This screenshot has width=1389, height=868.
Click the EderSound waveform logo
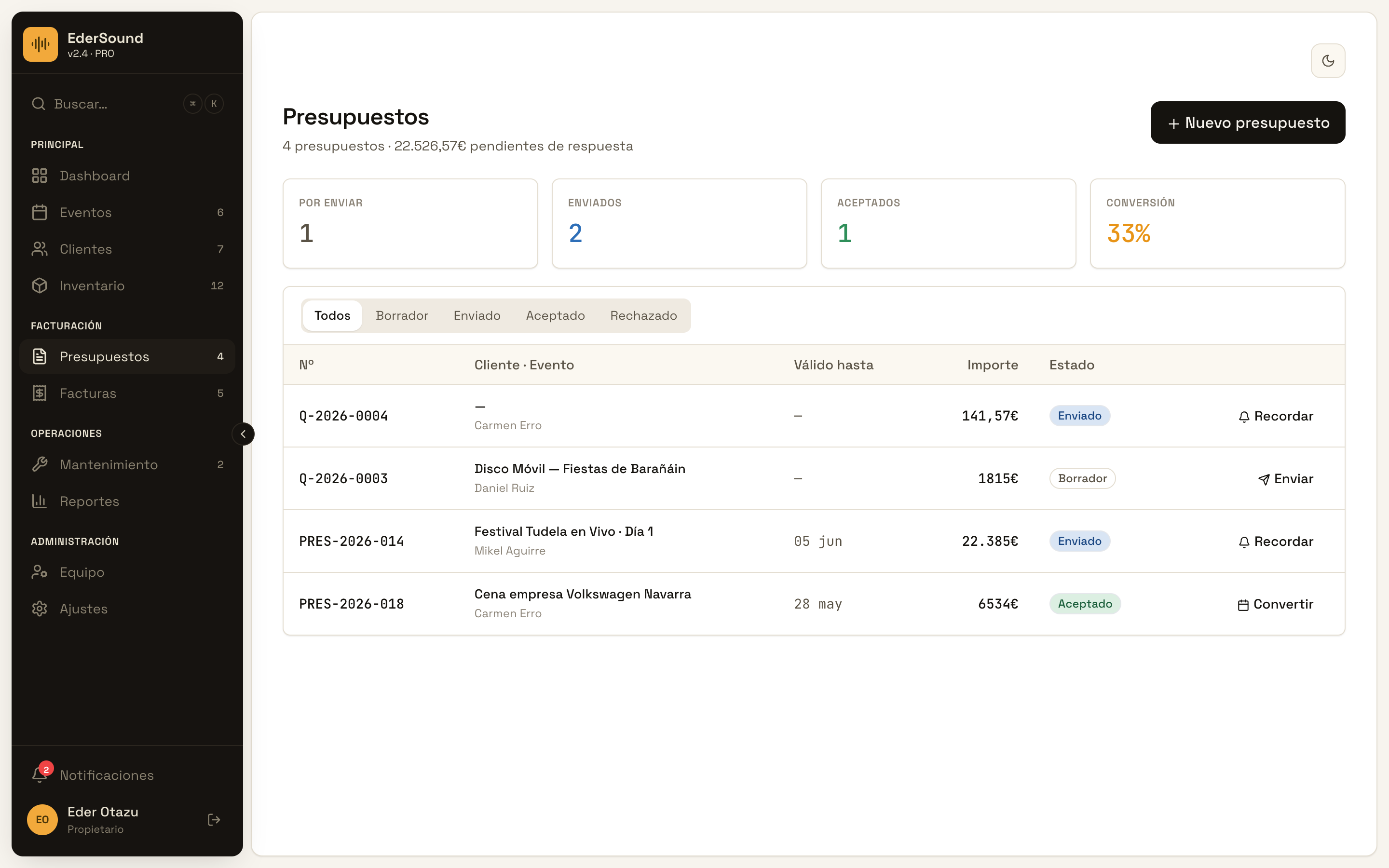tap(40, 44)
